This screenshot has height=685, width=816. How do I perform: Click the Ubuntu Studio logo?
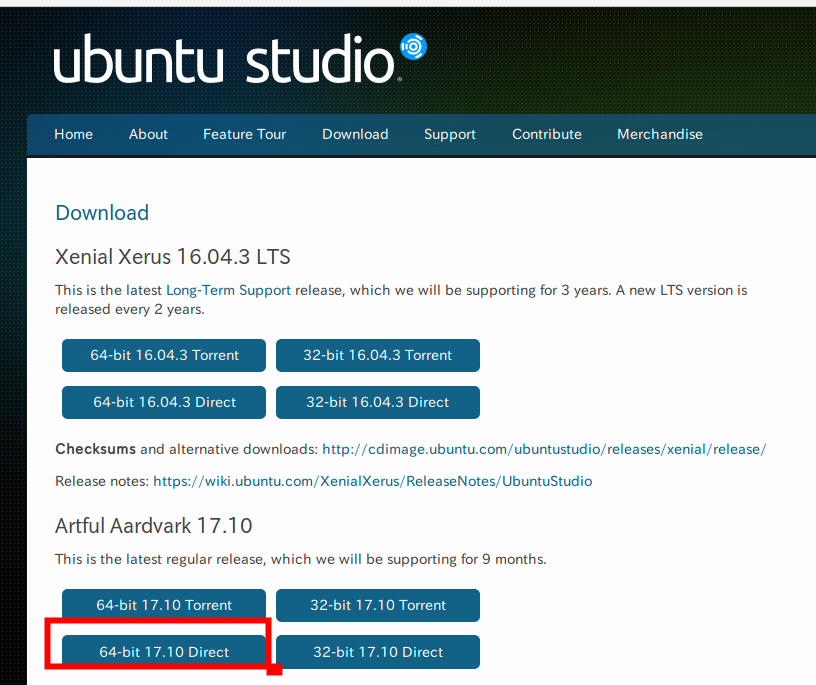pyautogui.click(x=240, y=58)
